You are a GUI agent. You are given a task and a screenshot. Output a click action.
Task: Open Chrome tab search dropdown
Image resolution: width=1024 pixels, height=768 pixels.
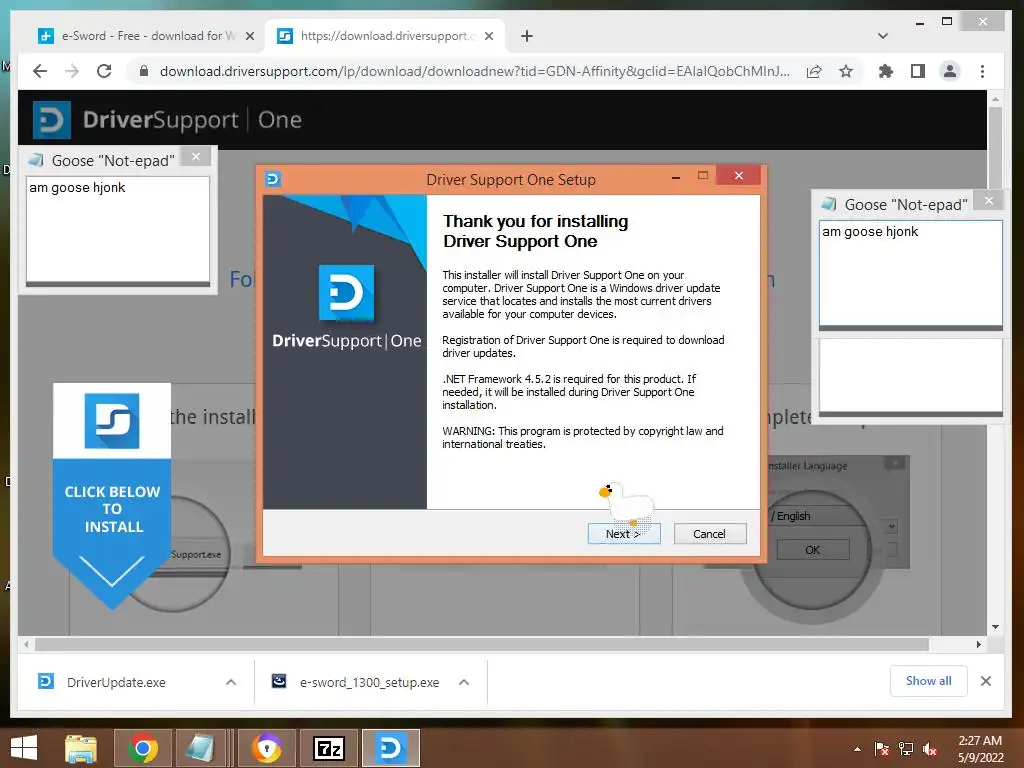(882, 36)
